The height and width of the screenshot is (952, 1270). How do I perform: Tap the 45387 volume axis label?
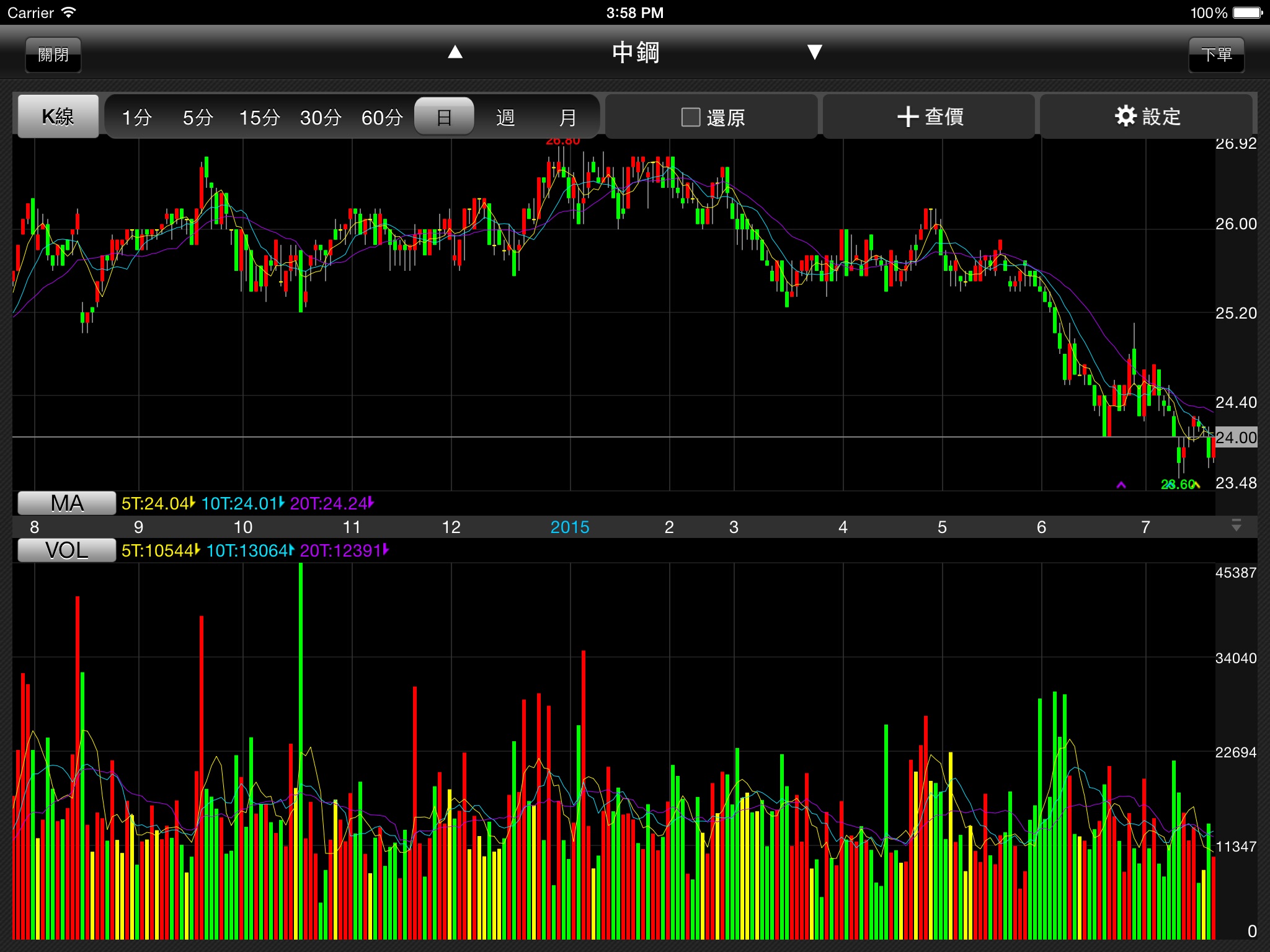[x=1236, y=573]
